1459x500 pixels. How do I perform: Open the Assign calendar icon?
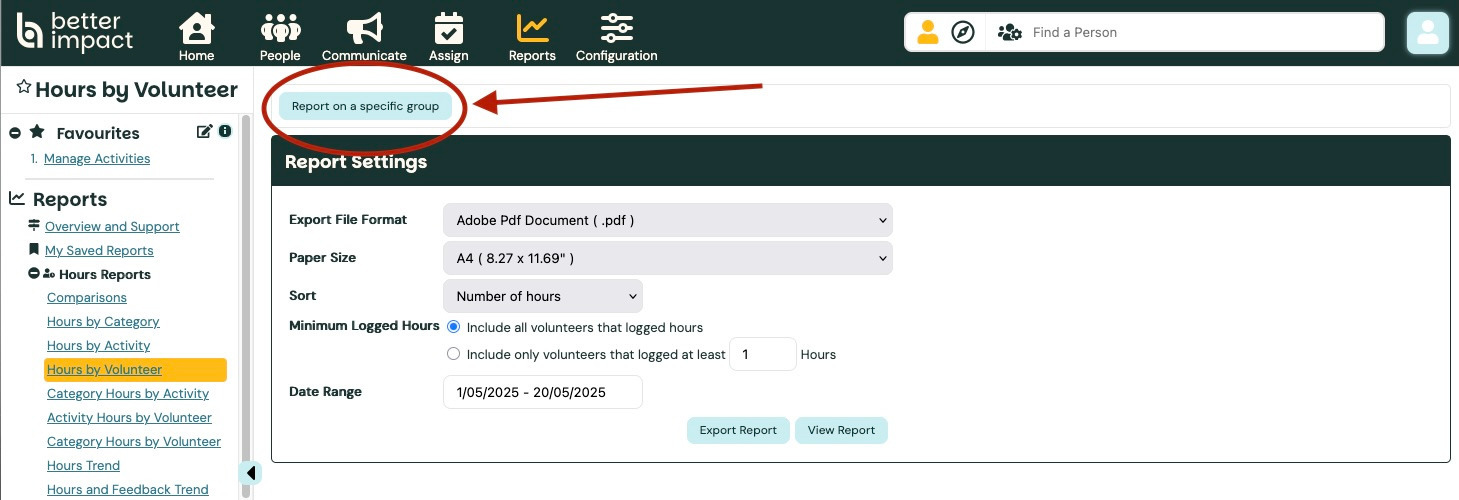pyautogui.click(x=449, y=28)
